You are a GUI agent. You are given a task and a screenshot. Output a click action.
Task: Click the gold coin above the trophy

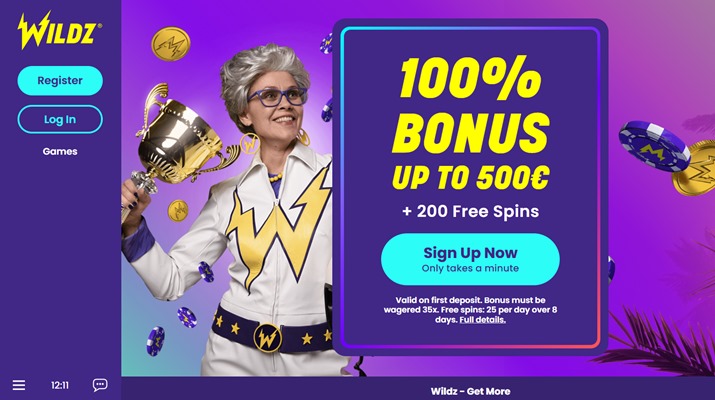pyautogui.click(x=171, y=44)
